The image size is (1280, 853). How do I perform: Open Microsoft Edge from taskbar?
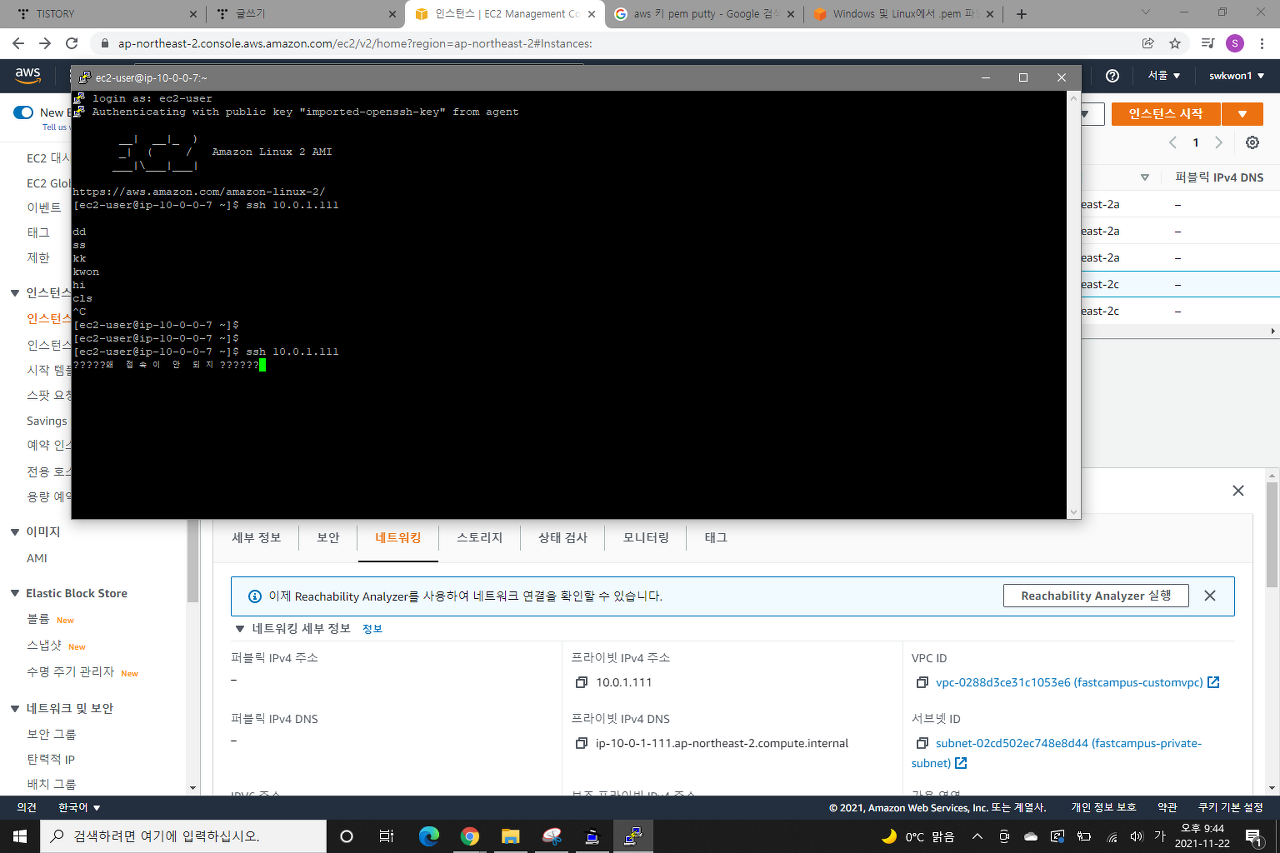[x=428, y=836]
